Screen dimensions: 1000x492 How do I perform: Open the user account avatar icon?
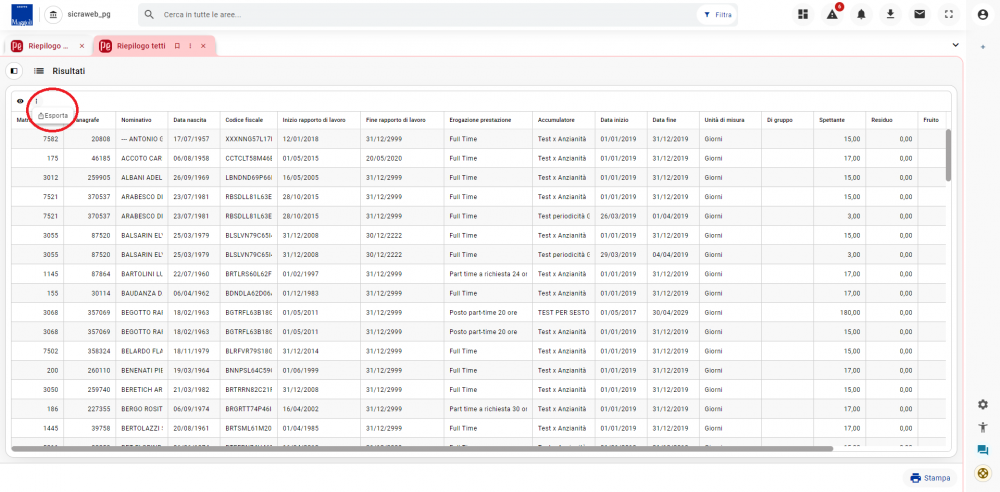coord(983,14)
